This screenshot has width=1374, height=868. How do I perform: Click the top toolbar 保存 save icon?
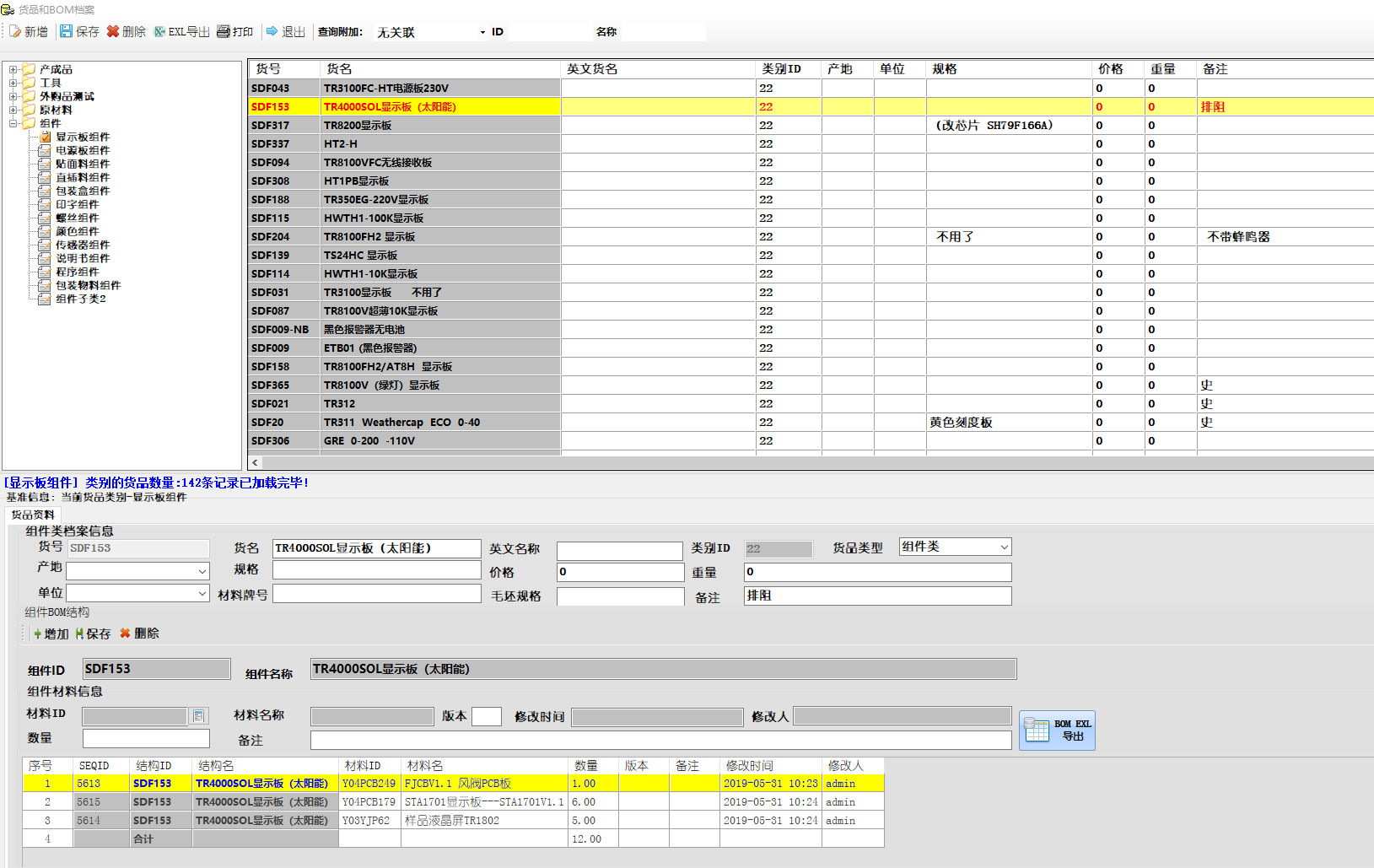coord(66,32)
